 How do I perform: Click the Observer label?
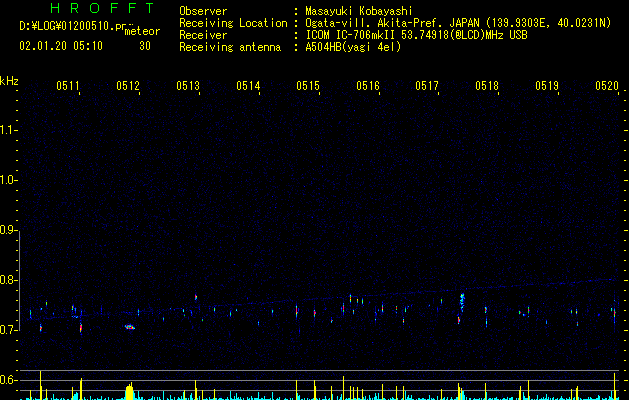pyautogui.click(x=203, y=11)
